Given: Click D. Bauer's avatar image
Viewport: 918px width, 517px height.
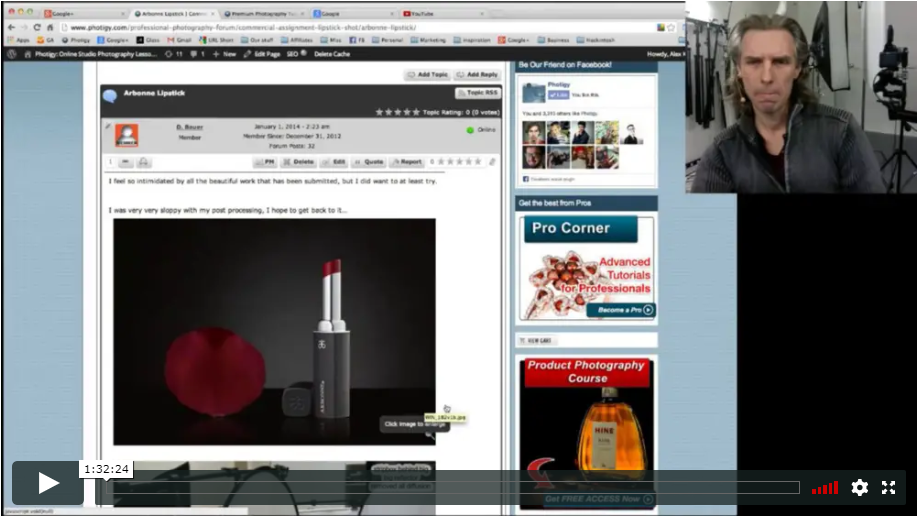Looking at the screenshot, I should [126, 135].
